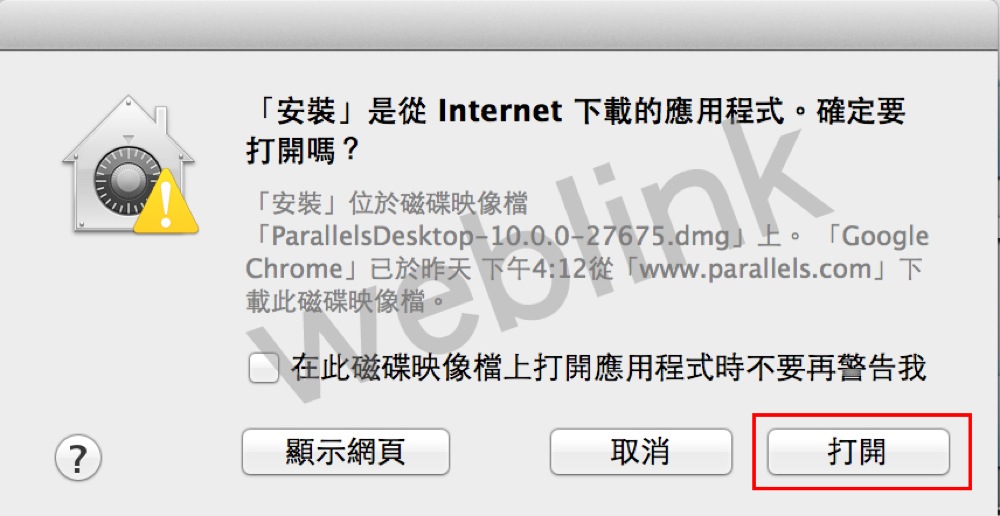Click the 在此磁碟映像檔上打開應用程式時不要再警告我 label

pyautogui.click(x=608, y=368)
